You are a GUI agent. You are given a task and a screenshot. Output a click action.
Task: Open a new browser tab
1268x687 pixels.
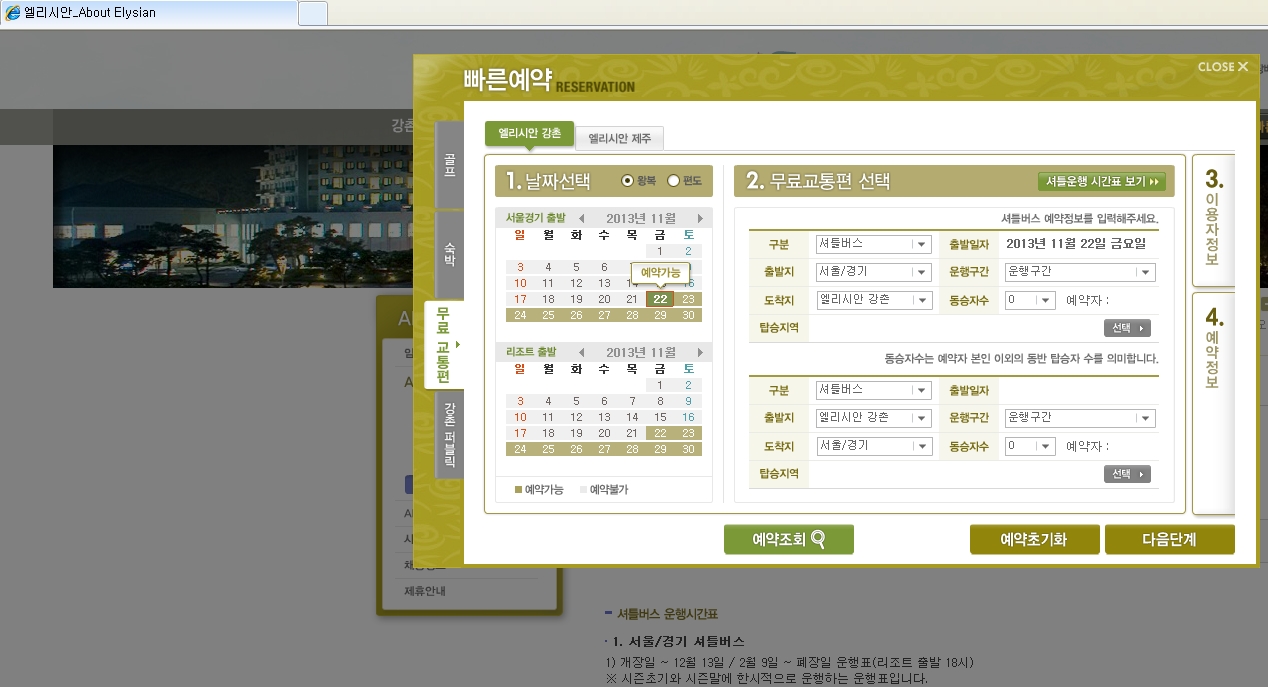click(313, 13)
